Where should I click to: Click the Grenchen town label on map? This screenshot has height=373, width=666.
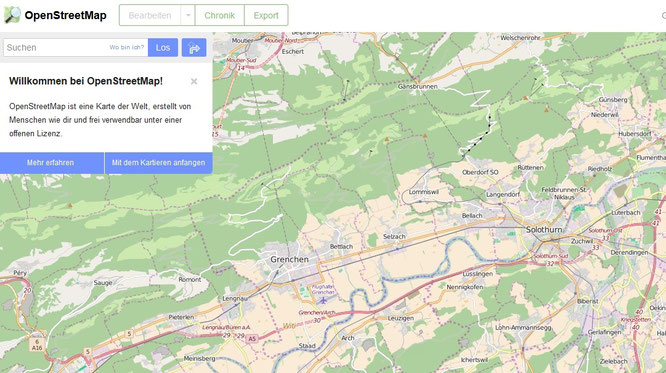click(x=290, y=259)
